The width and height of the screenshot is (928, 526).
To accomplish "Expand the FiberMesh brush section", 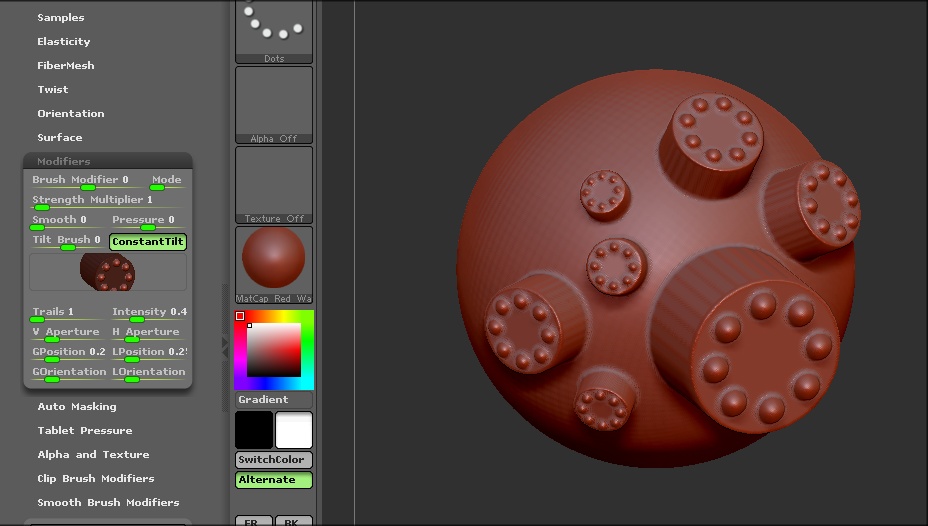I will [66, 66].
